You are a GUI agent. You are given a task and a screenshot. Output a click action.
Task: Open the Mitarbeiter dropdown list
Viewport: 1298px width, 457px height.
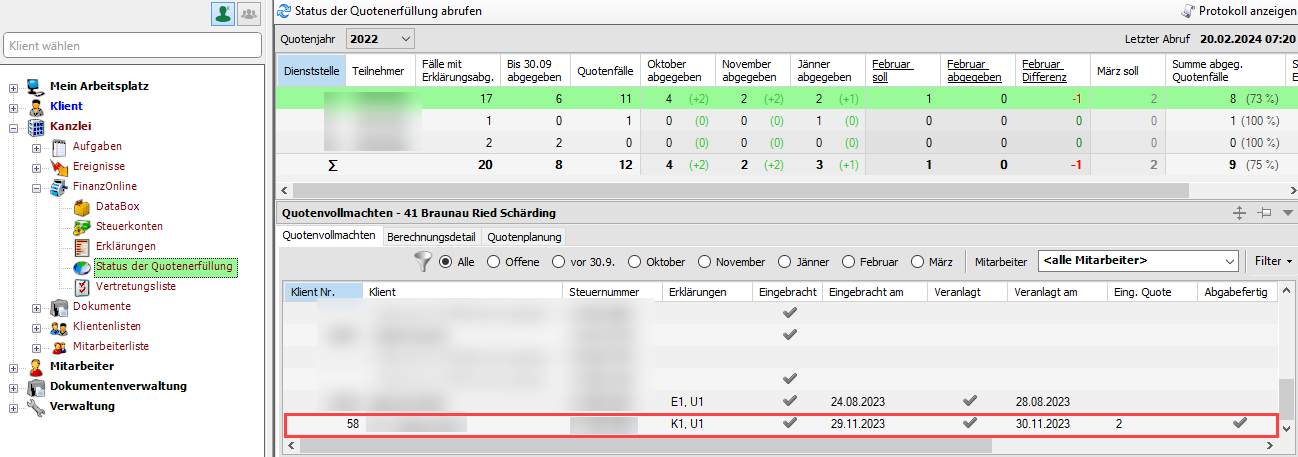point(1138,261)
